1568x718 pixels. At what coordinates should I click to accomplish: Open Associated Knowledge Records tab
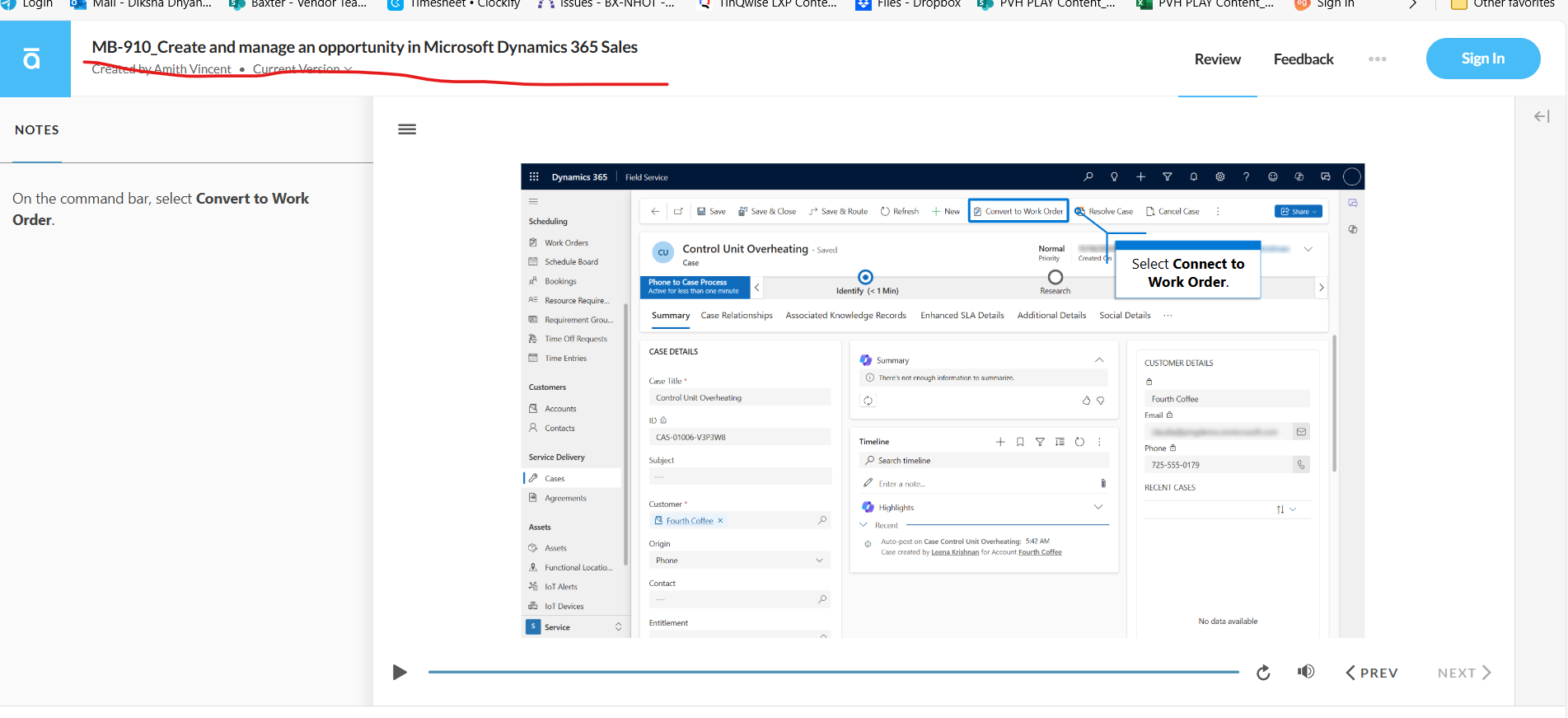pyautogui.click(x=845, y=316)
